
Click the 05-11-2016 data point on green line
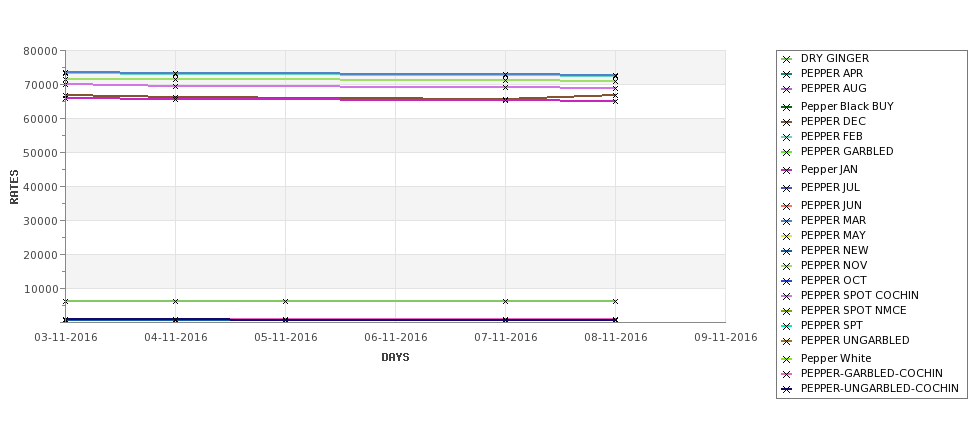(285, 301)
